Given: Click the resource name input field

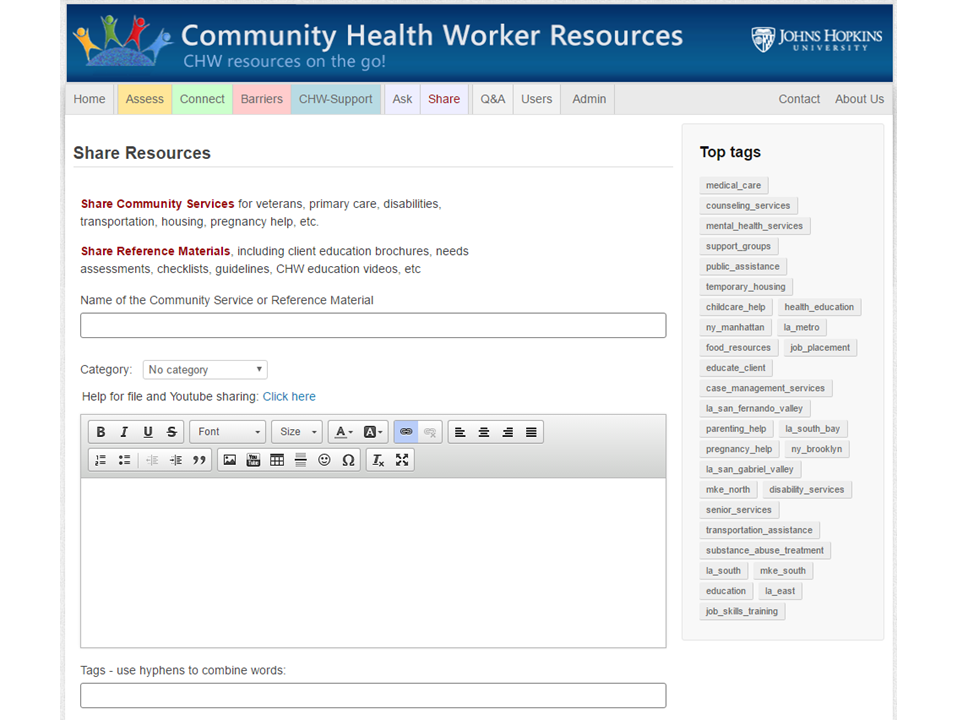Looking at the screenshot, I should (x=373, y=325).
